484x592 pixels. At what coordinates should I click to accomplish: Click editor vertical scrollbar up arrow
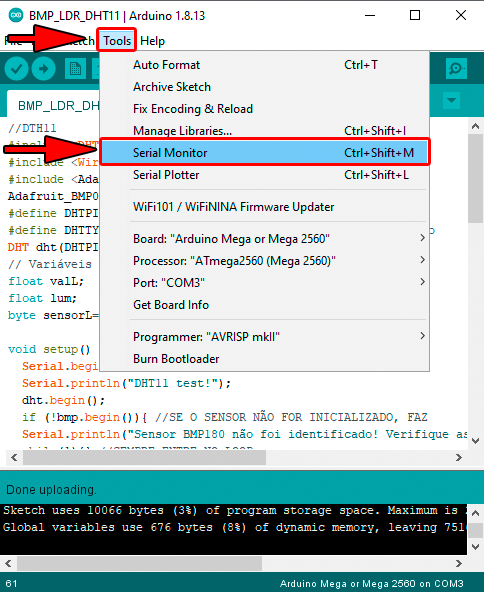click(475, 126)
